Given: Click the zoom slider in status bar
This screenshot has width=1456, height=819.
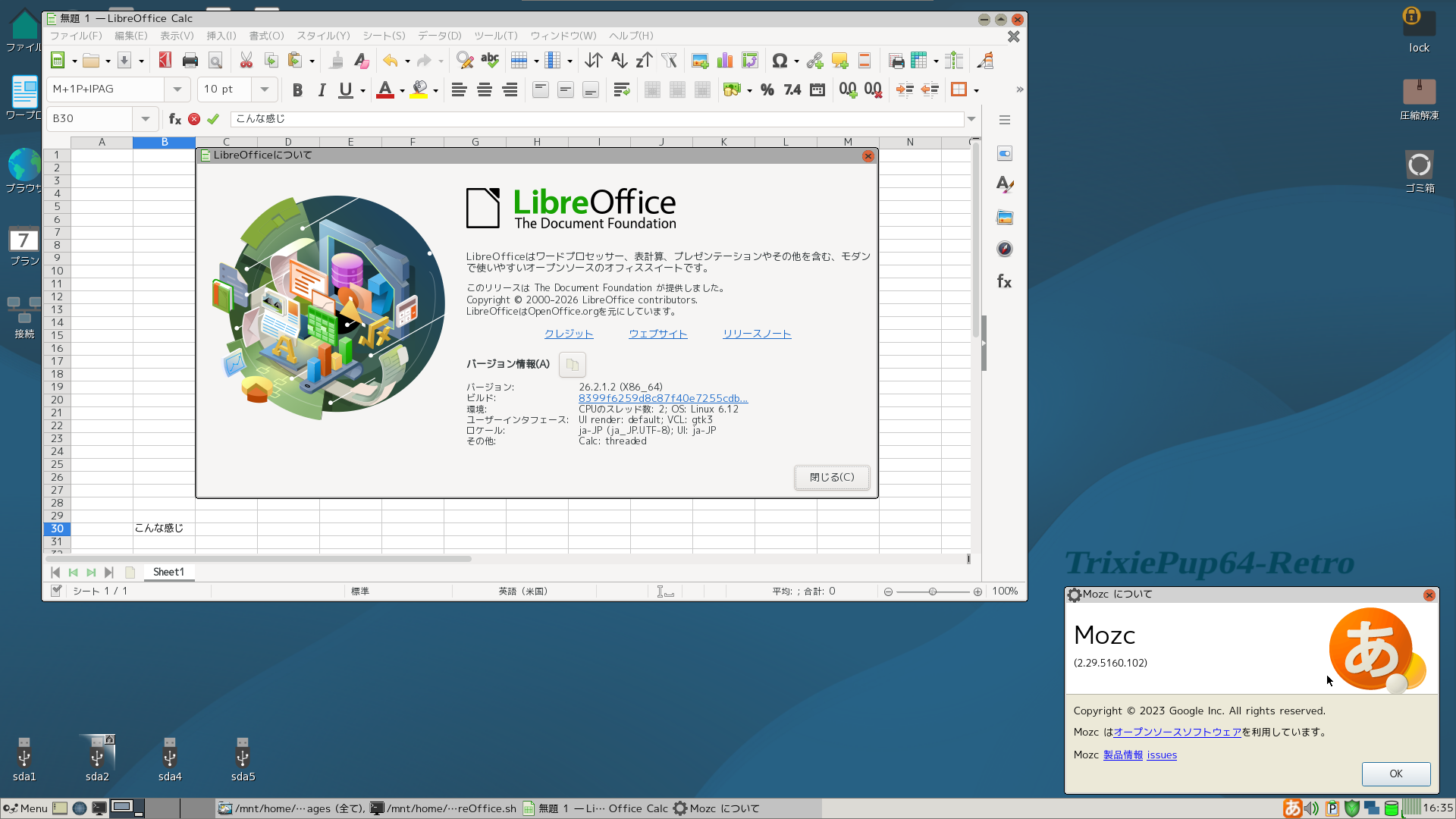Looking at the screenshot, I should pyautogui.click(x=932, y=591).
